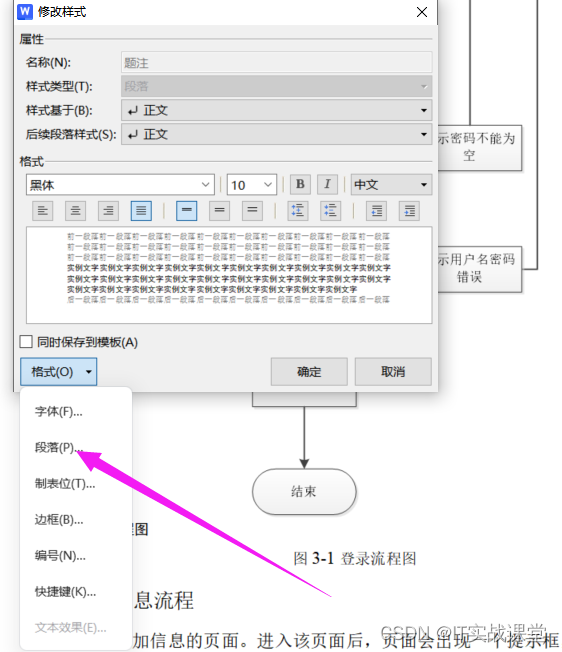Click the WPS logo in title bar

click(25, 12)
